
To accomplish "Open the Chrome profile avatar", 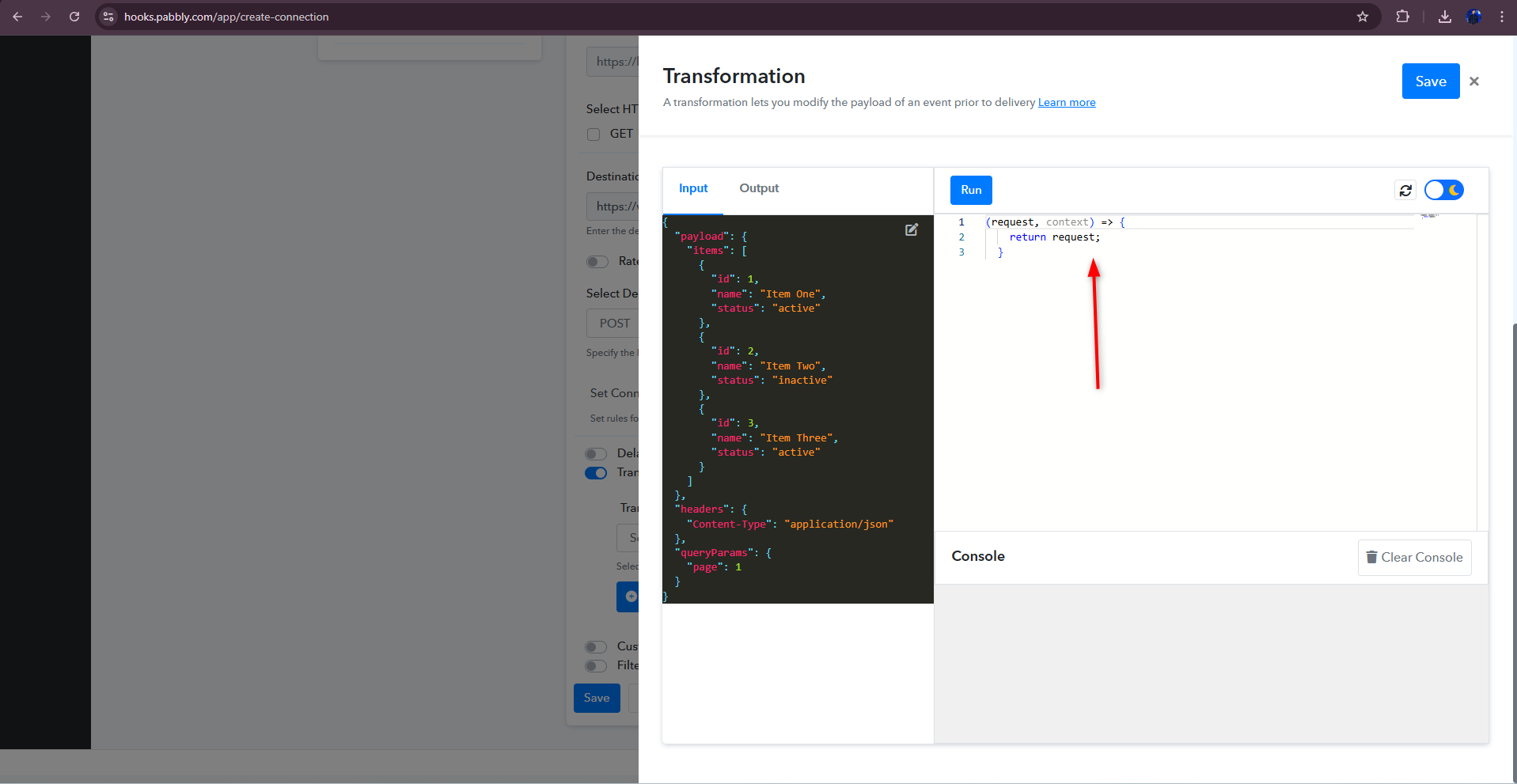I will click(1473, 17).
